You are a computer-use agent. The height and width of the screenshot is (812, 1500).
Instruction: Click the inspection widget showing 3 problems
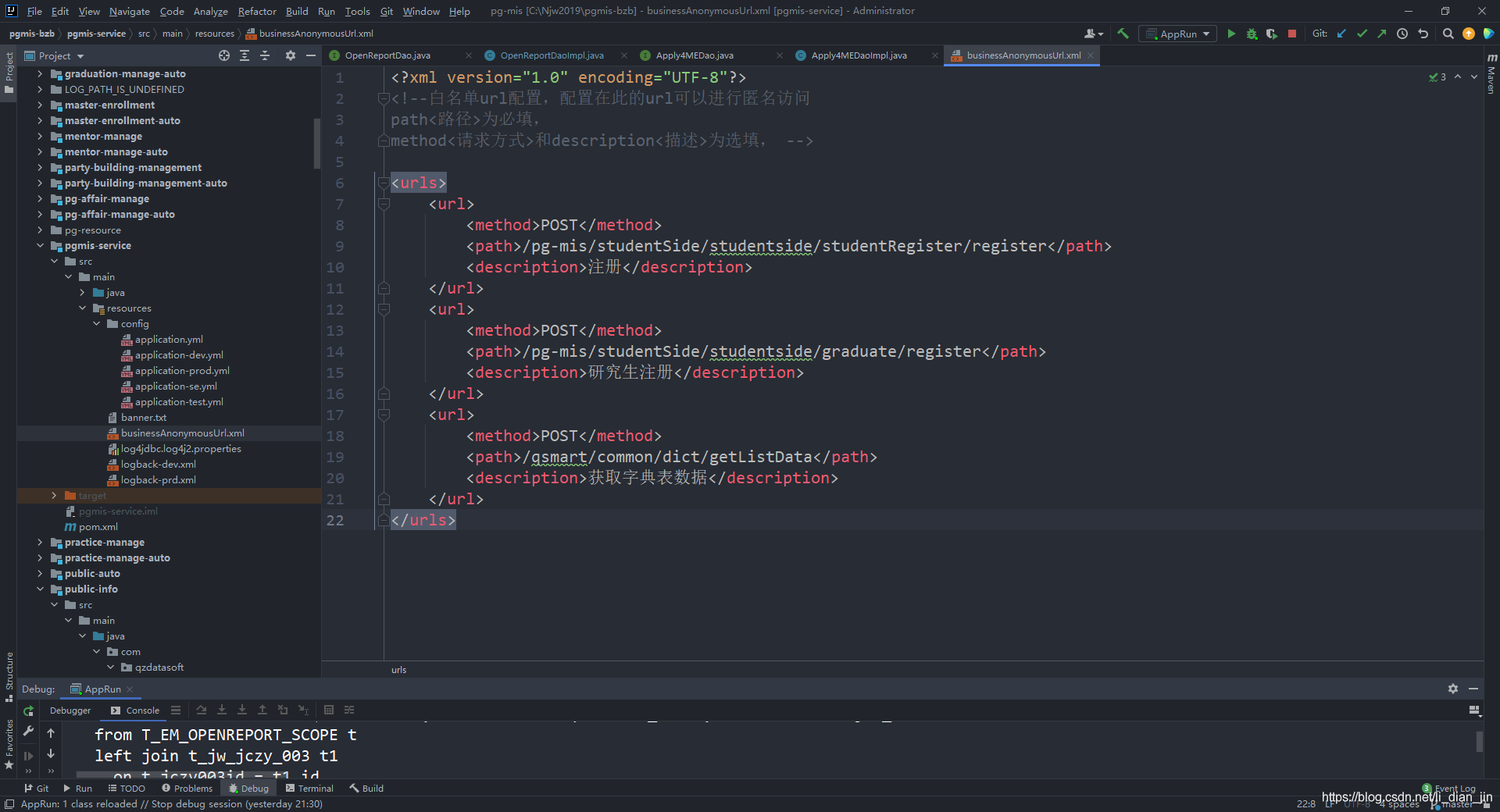tap(1437, 77)
